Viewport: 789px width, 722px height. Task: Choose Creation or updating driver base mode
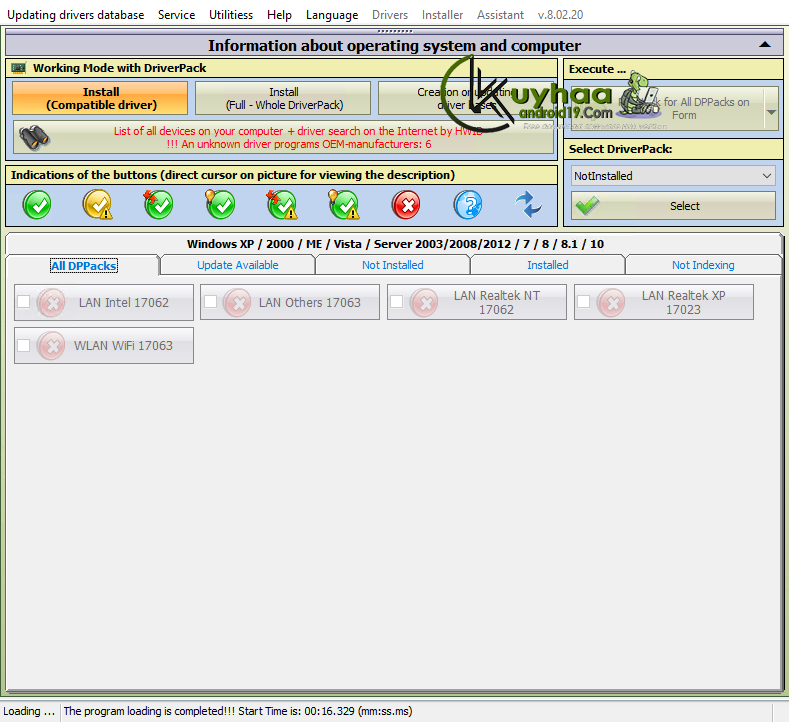click(x=465, y=99)
